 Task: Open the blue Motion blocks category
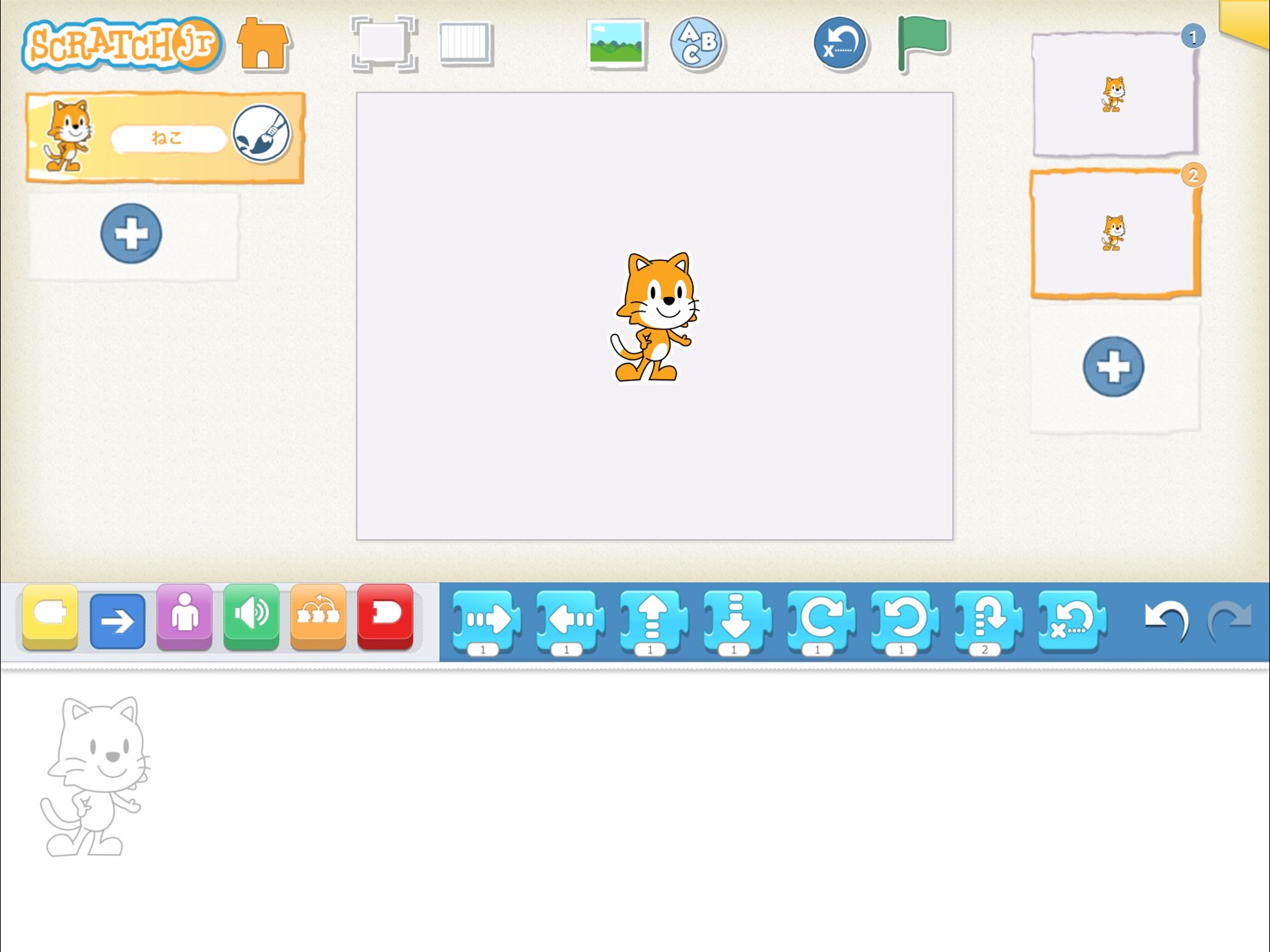pos(118,620)
